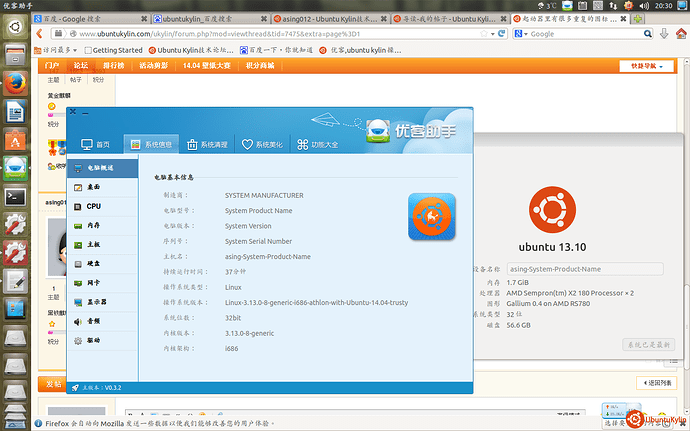Open 优客助手 from the launcher
690x431 pixels.
(x=15, y=168)
